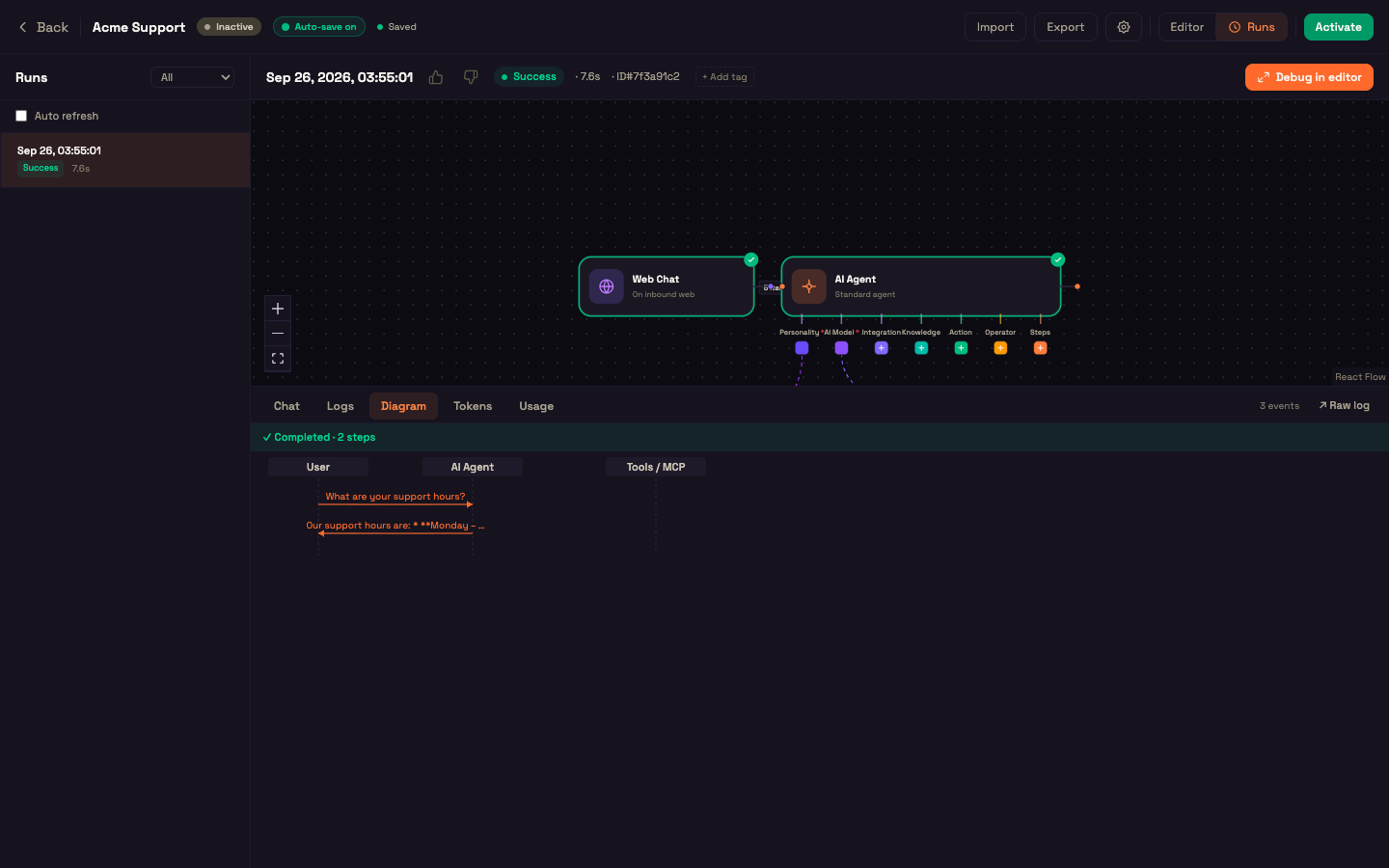Viewport: 1389px width, 868px height.
Task: Click the AI Agent lane header
Action: click(473, 467)
